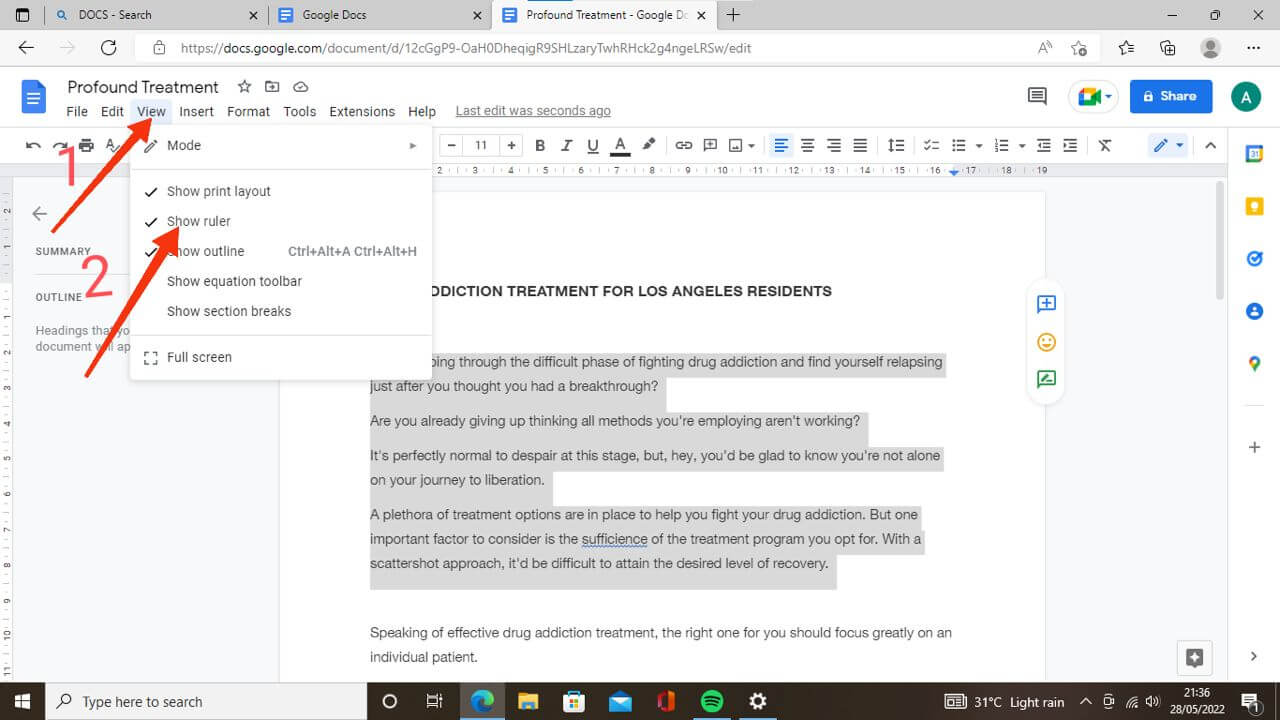Image resolution: width=1280 pixels, height=720 pixels.
Task: Disable Show ruler
Action: pos(200,221)
